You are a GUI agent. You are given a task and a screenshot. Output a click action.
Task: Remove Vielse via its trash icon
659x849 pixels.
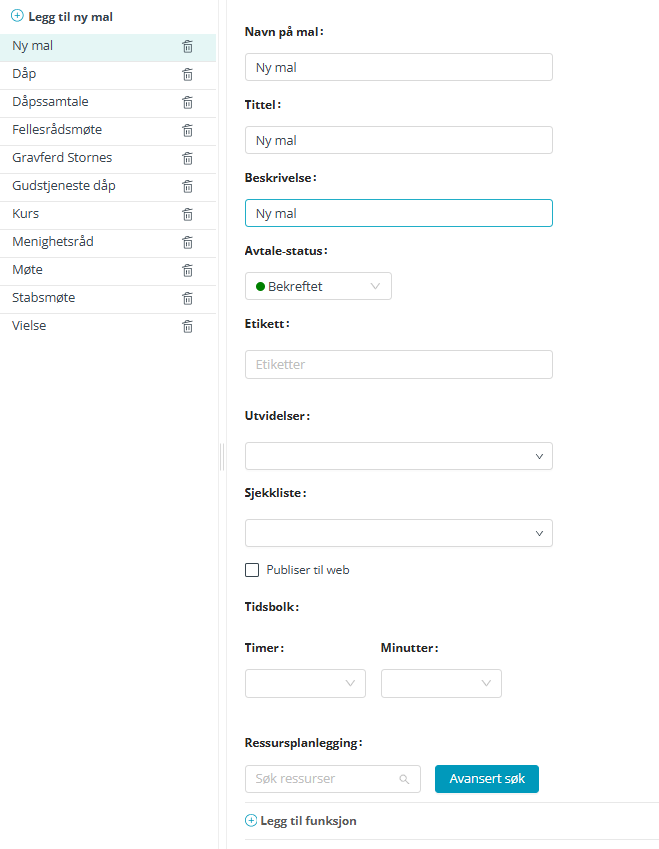tap(187, 326)
